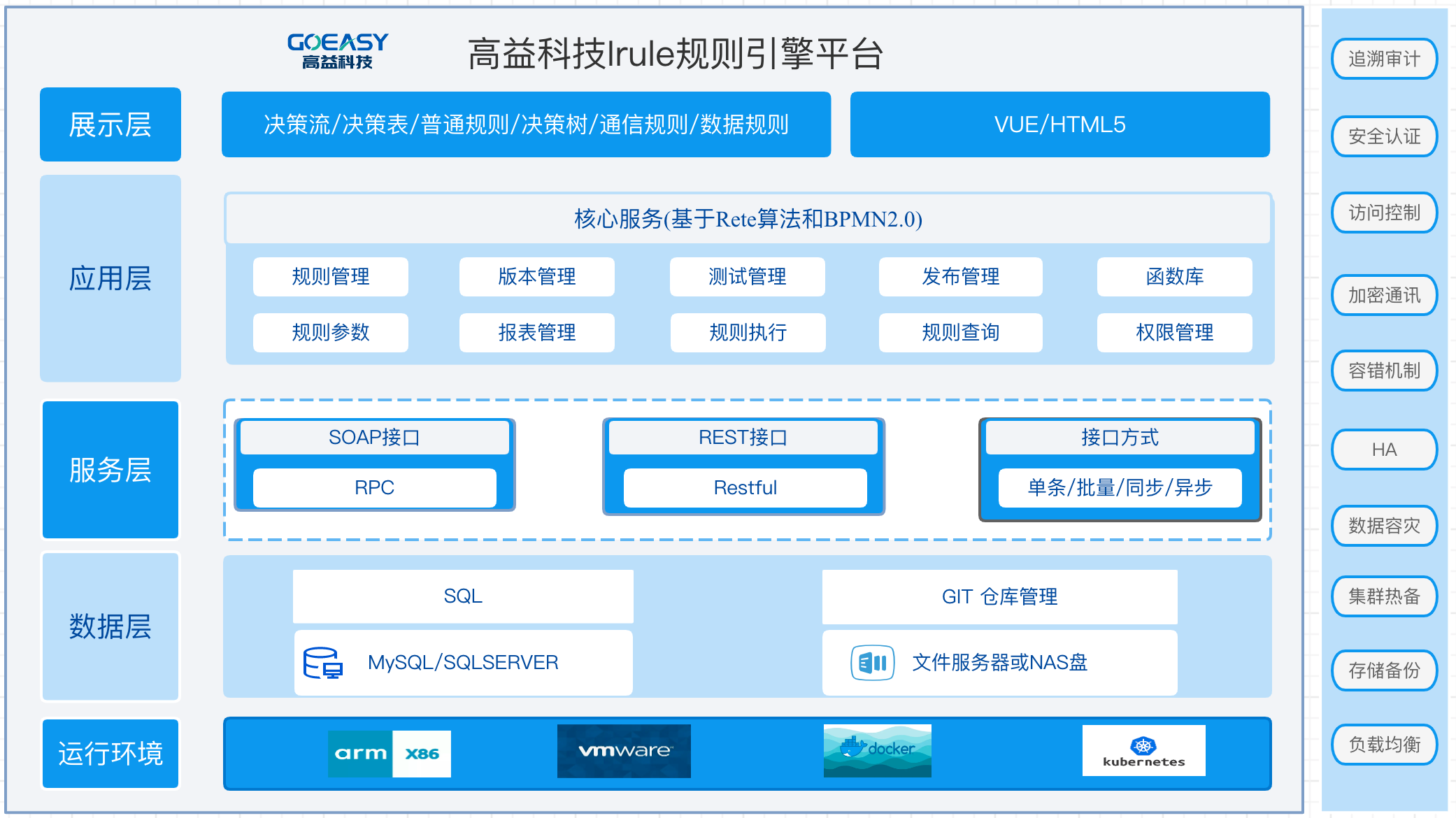The width and height of the screenshot is (1456, 818).
Task: Click the 文件服务器或NAS盘 file icon
Action: (x=873, y=661)
